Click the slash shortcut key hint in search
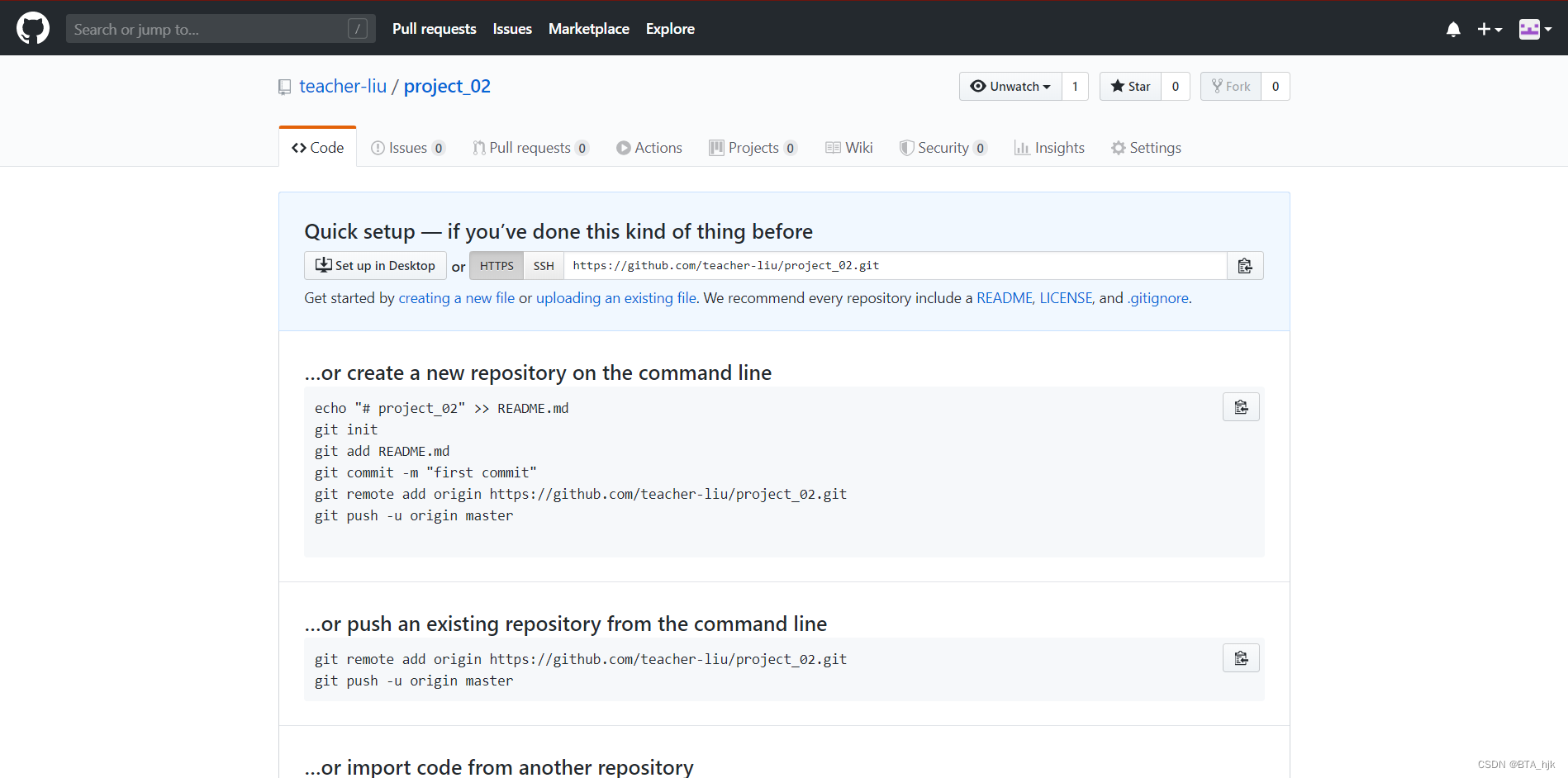1568x778 pixels. coord(357,29)
